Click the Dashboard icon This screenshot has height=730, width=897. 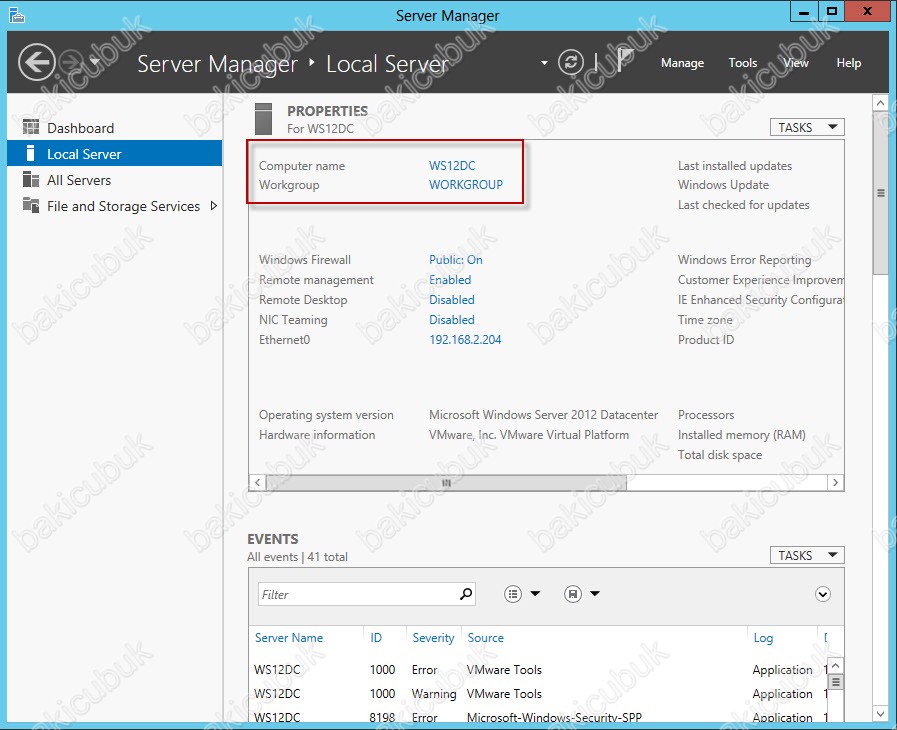[x=31, y=126]
